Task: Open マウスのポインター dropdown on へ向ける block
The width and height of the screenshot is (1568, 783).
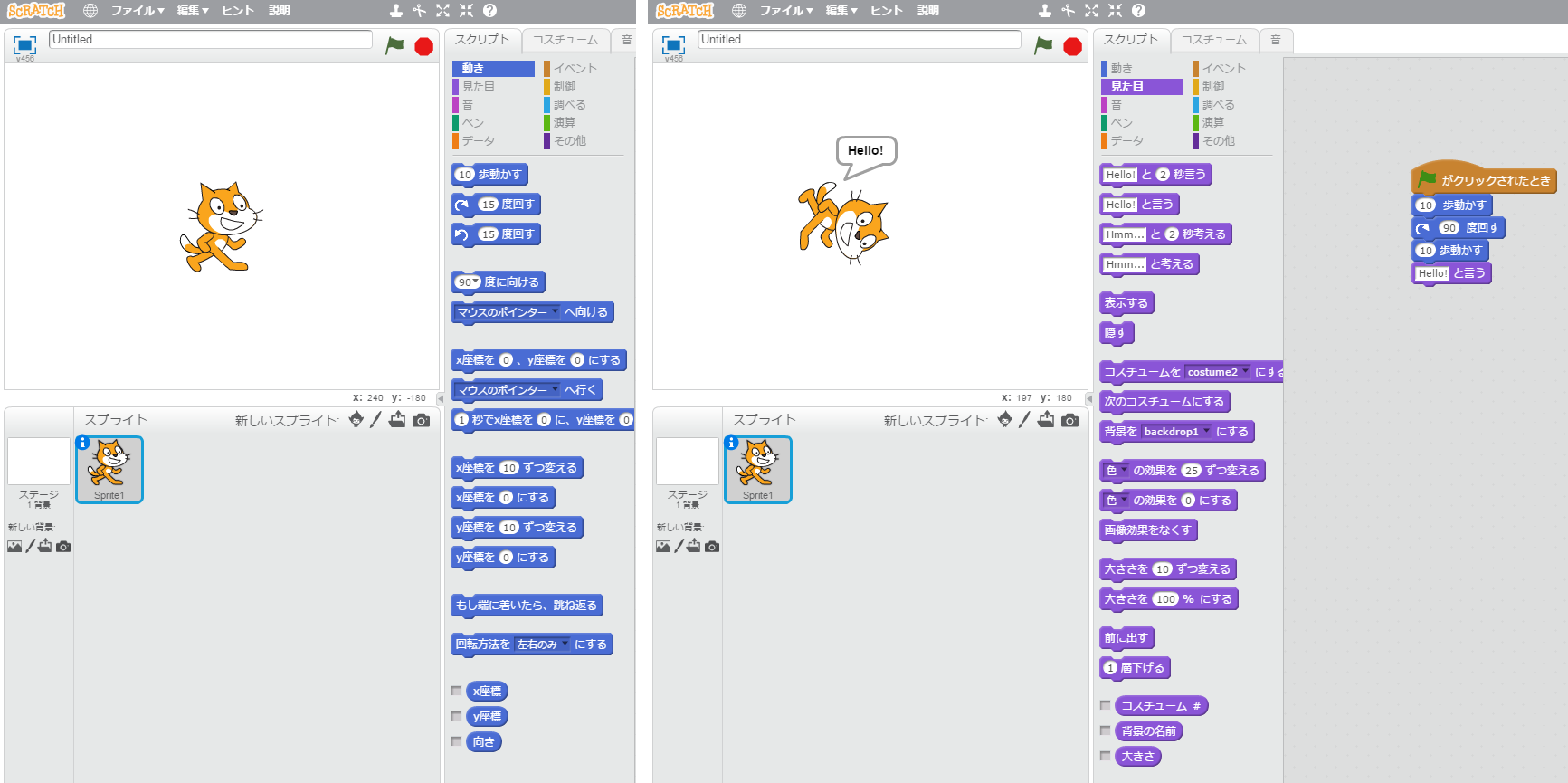Action: pyautogui.click(x=508, y=312)
